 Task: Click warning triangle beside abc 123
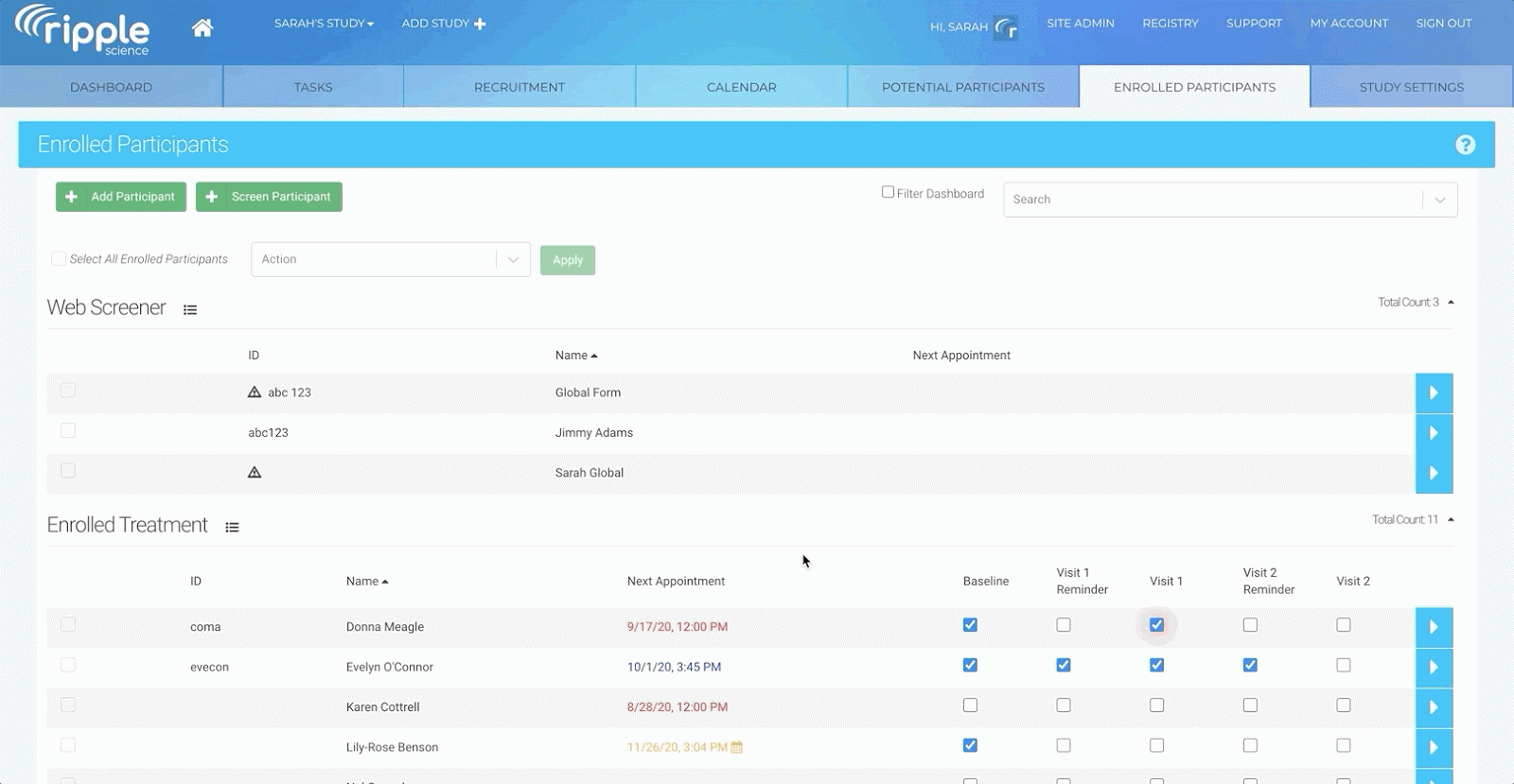(x=255, y=392)
